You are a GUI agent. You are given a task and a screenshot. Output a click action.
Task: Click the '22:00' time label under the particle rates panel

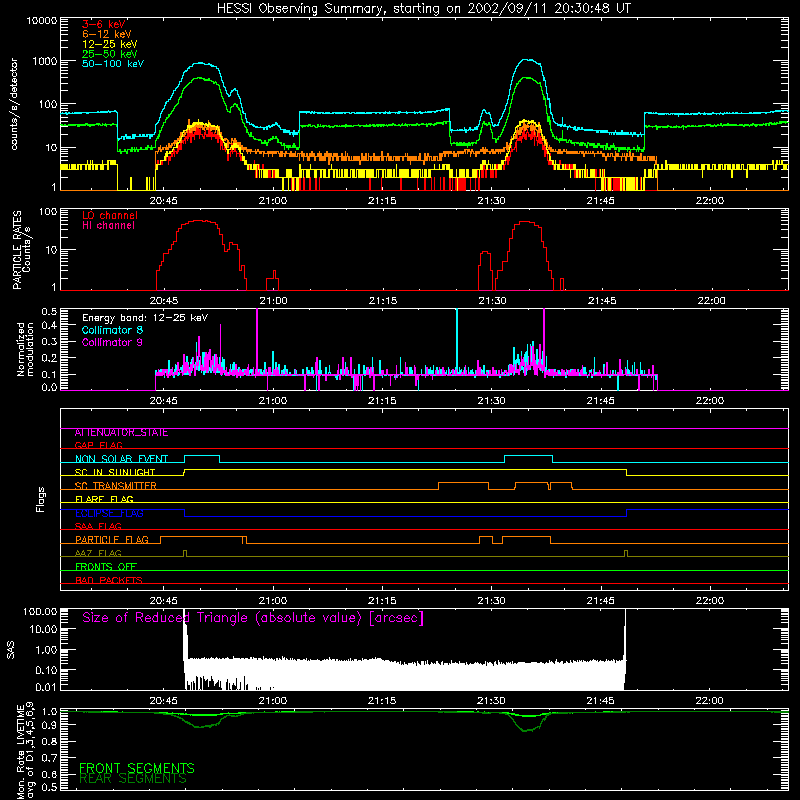[x=711, y=301]
